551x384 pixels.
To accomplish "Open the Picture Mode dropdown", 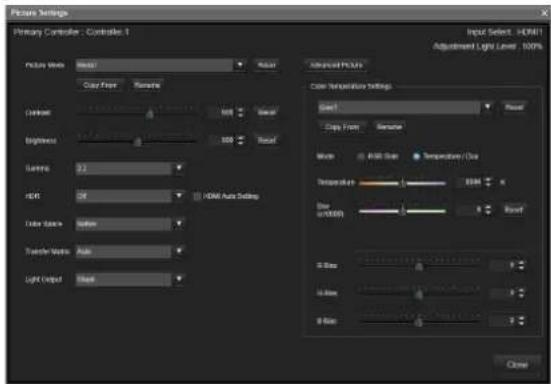I will [161, 65].
